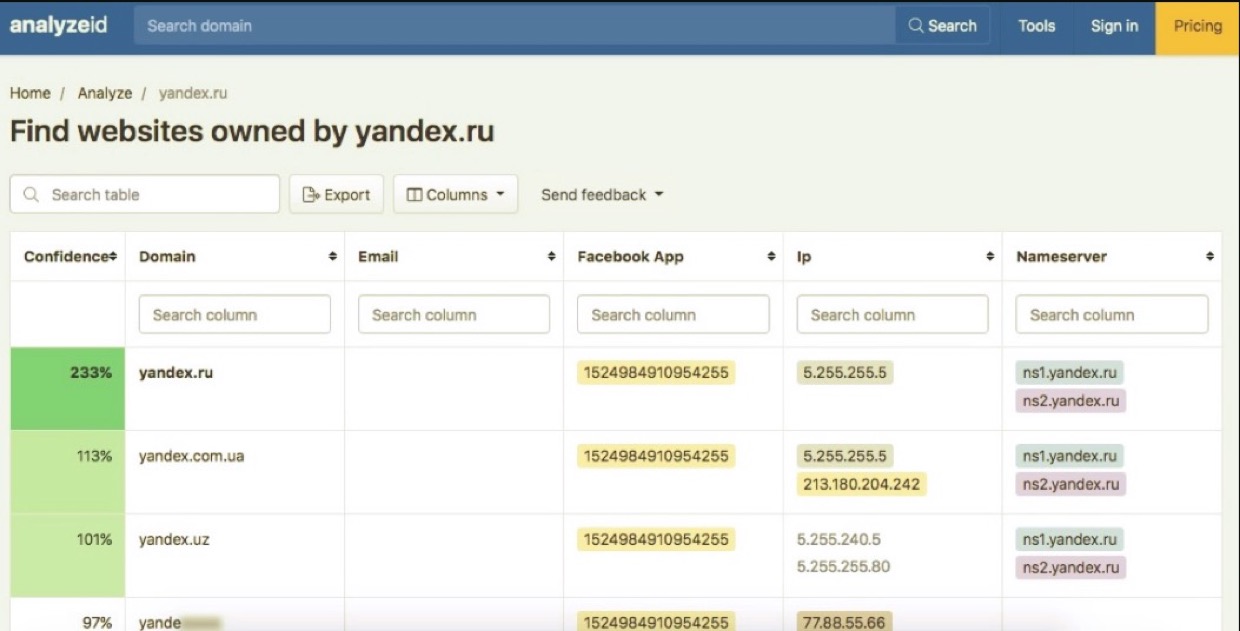Click IP 5.255.255.80

tap(844, 567)
